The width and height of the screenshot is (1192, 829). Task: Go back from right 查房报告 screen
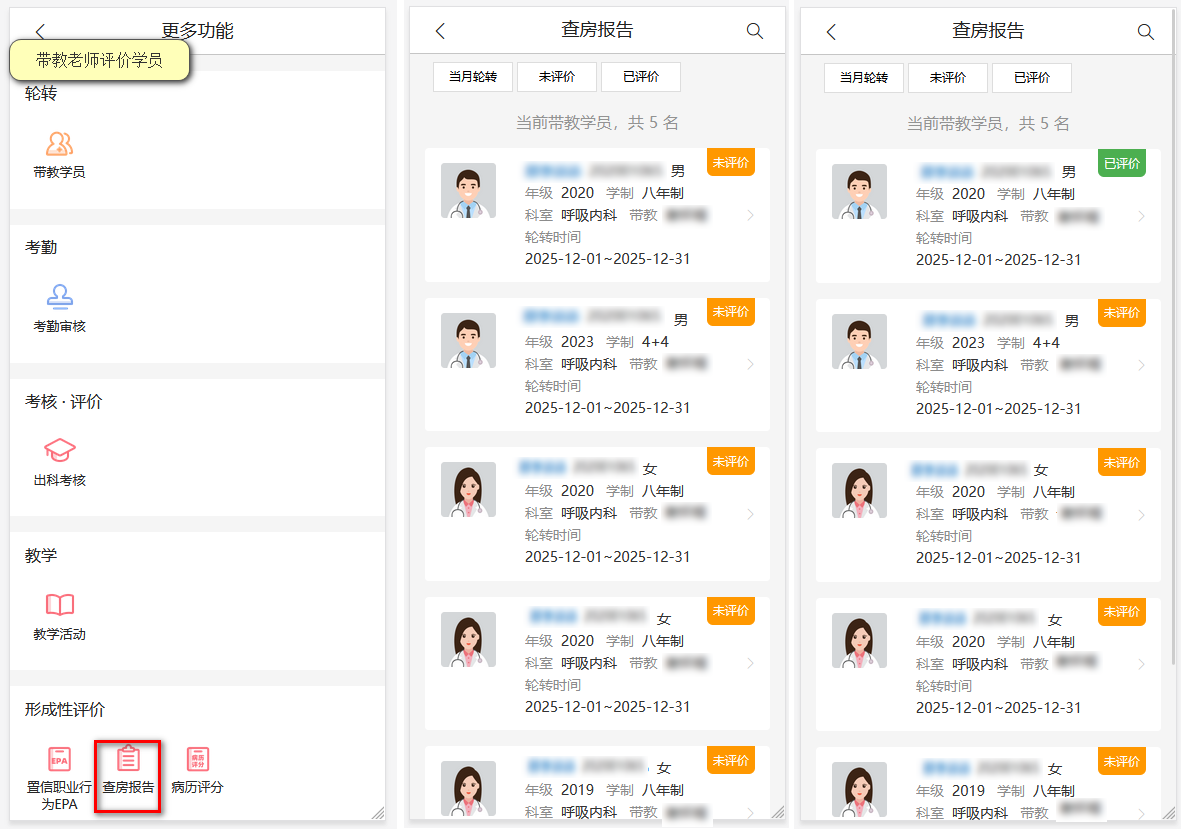click(831, 31)
